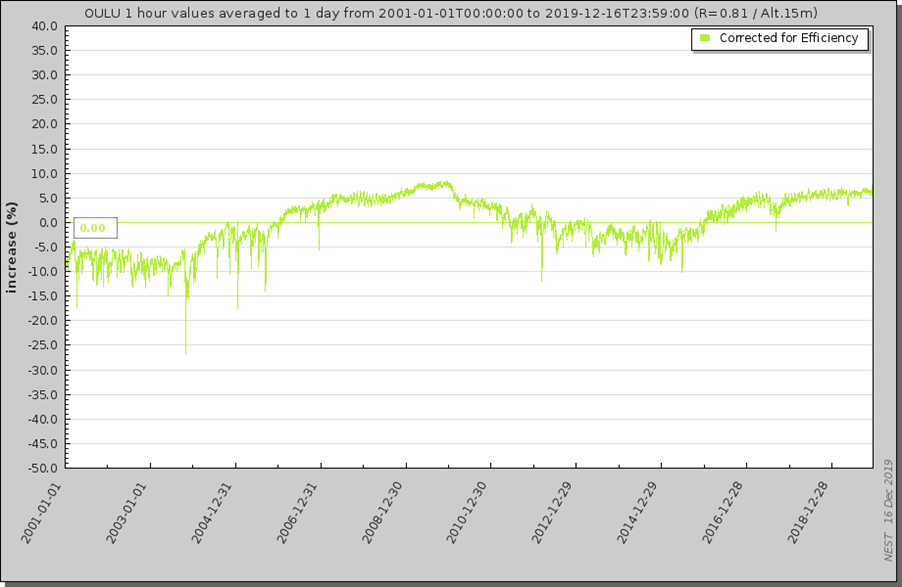Image resolution: width=902 pixels, height=587 pixels.
Task: Click the -30.0 y-axis tick label
Action: pos(43,370)
